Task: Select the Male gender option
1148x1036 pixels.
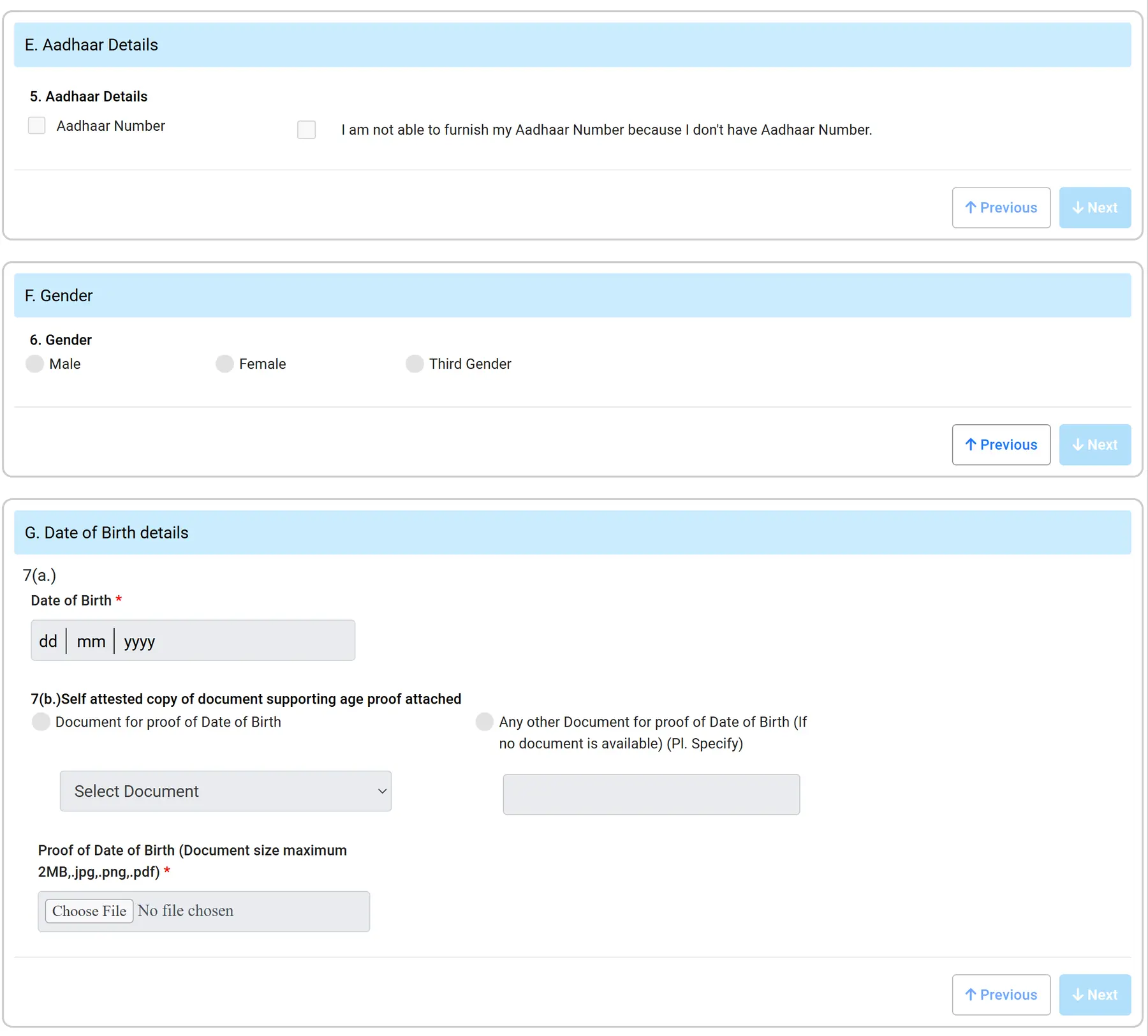Action: click(34, 364)
